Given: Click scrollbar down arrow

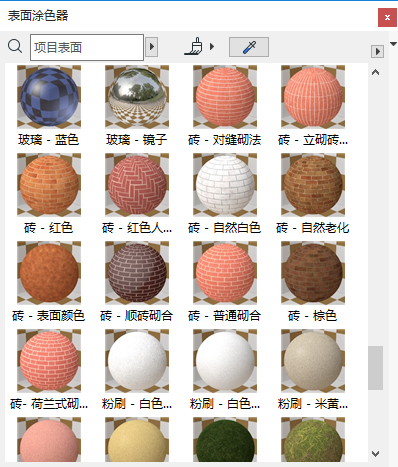Looking at the screenshot, I should (x=376, y=454).
